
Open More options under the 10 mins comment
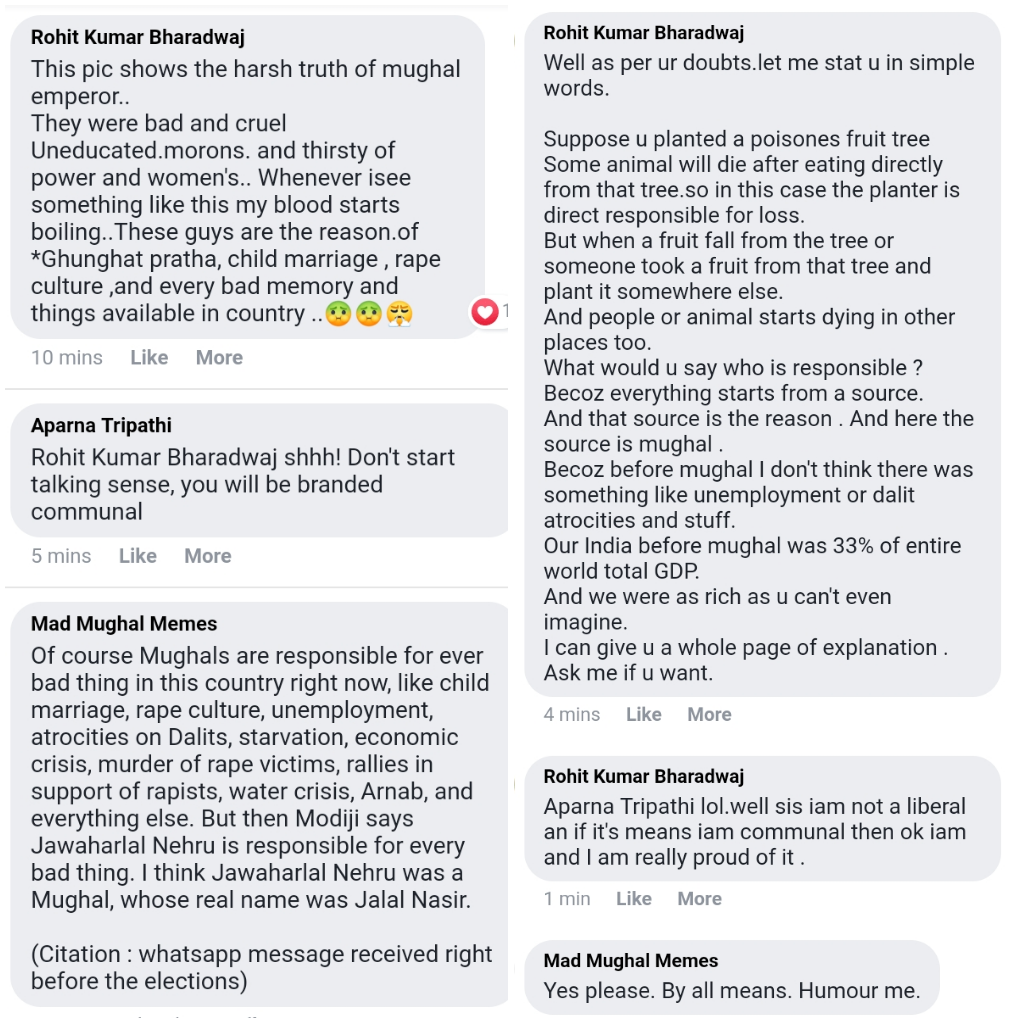[x=219, y=357]
